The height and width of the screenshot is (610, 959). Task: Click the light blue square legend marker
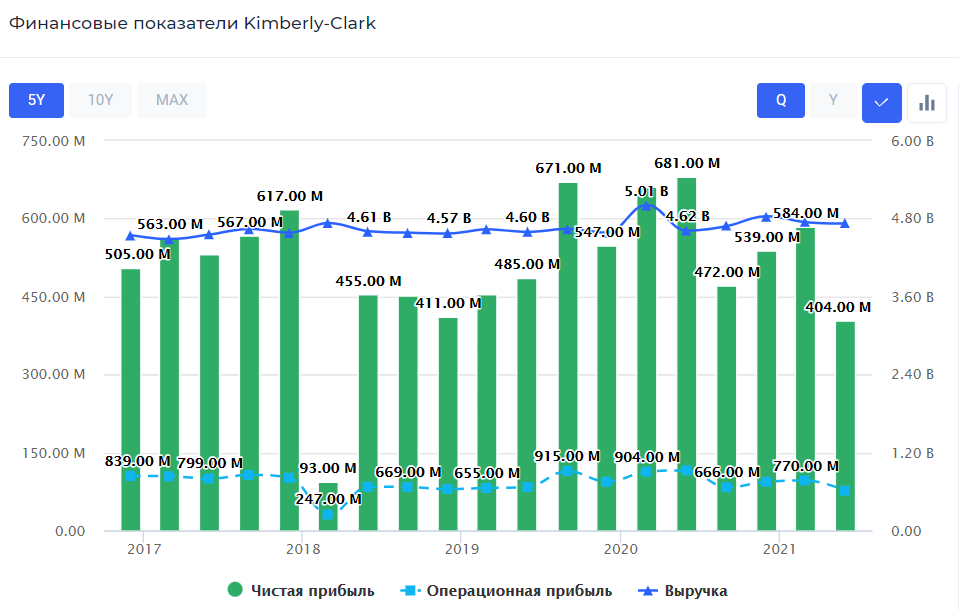(410, 590)
